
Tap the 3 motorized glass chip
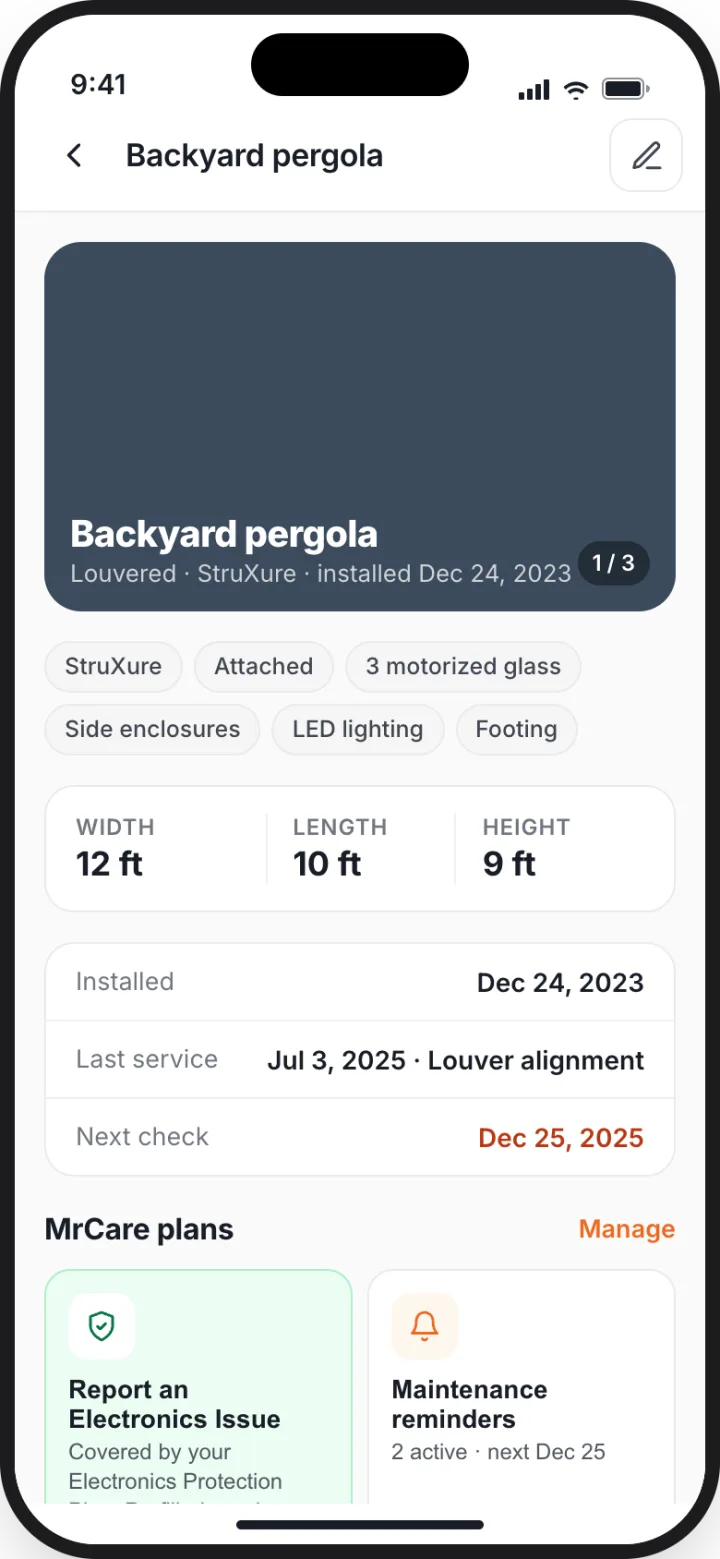tap(463, 667)
